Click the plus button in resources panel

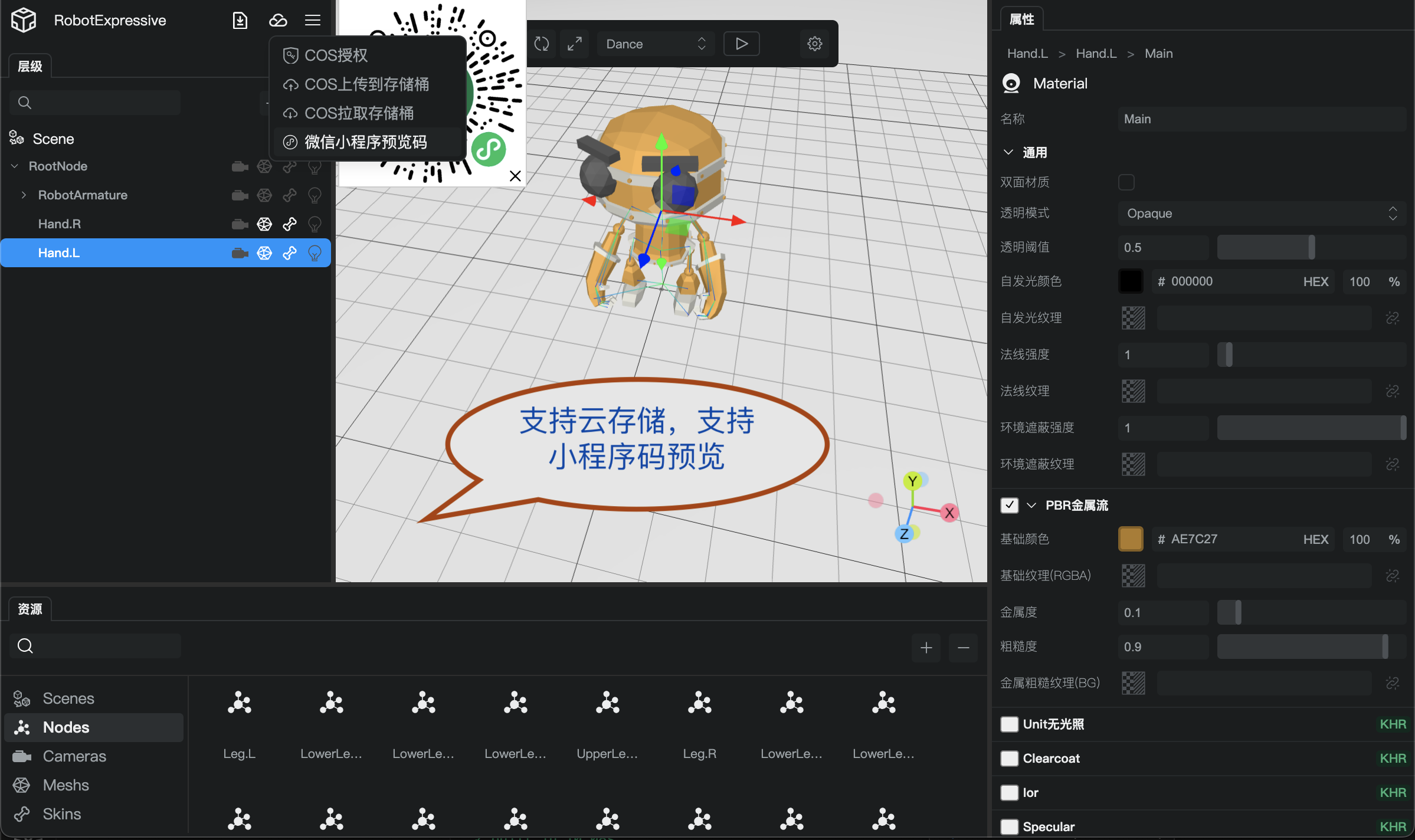(926, 648)
